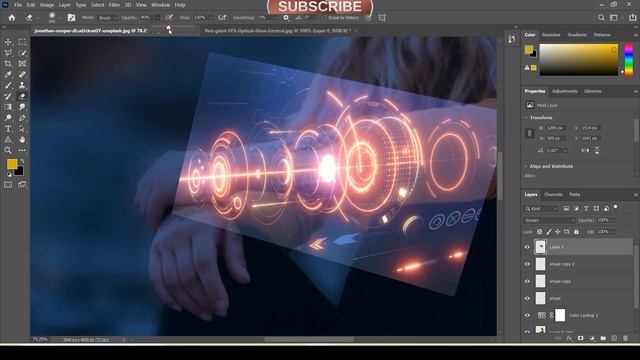The height and width of the screenshot is (360, 640).
Task: Select the Zoom tool
Action: [8, 150]
